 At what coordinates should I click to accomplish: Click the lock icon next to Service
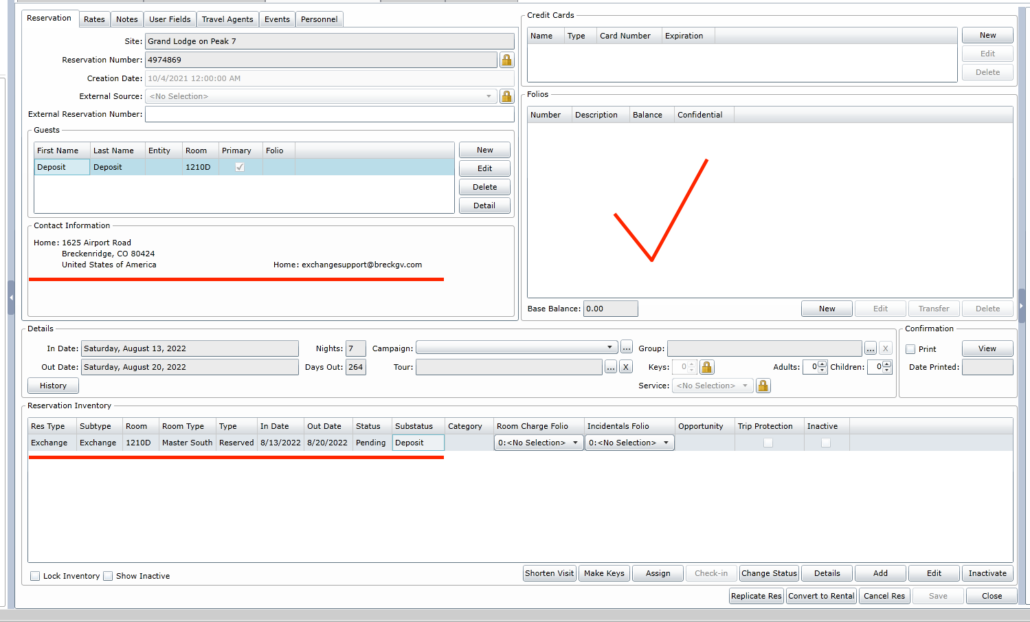763,386
